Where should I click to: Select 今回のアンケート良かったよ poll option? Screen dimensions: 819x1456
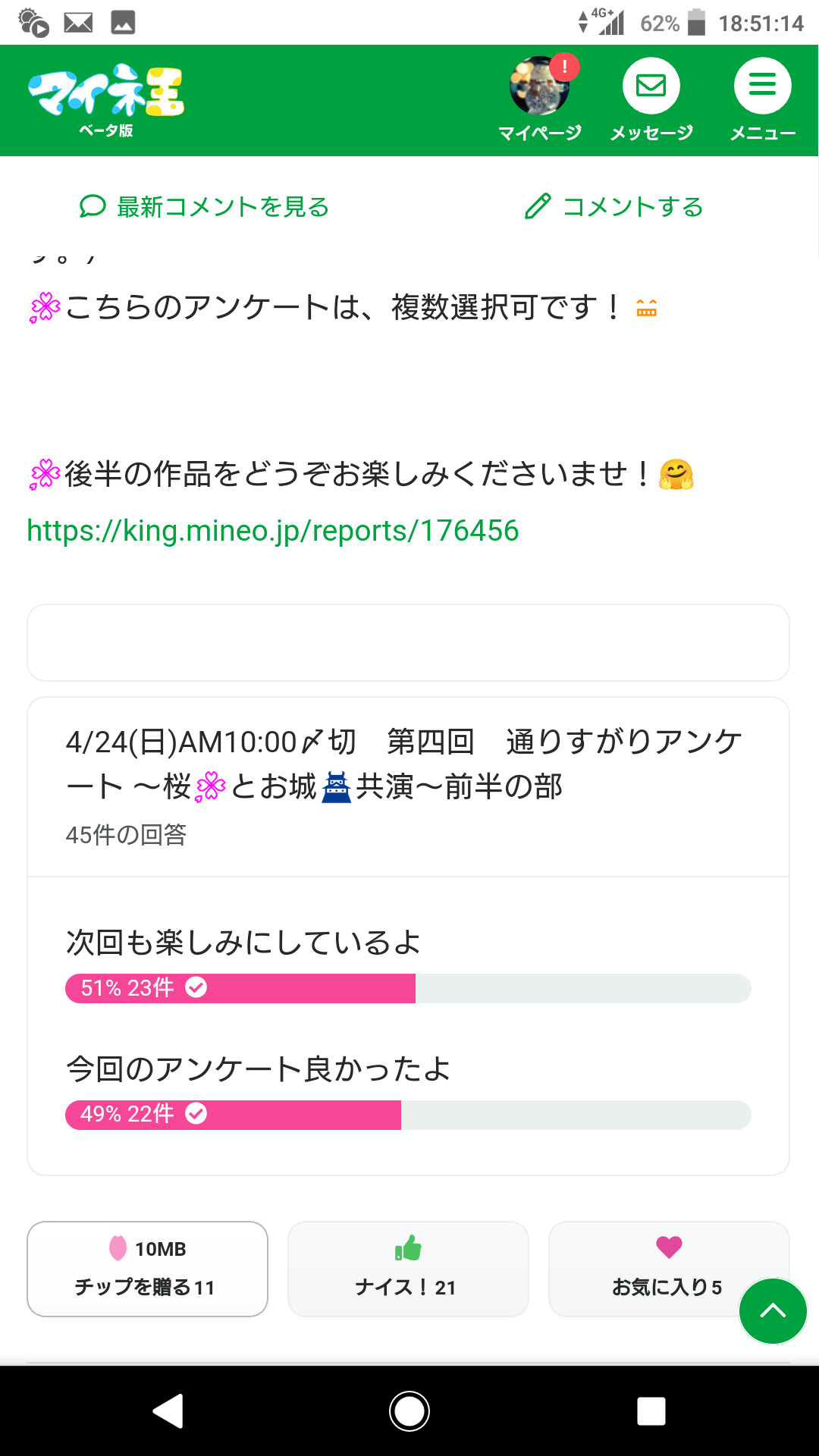pyautogui.click(x=258, y=1069)
